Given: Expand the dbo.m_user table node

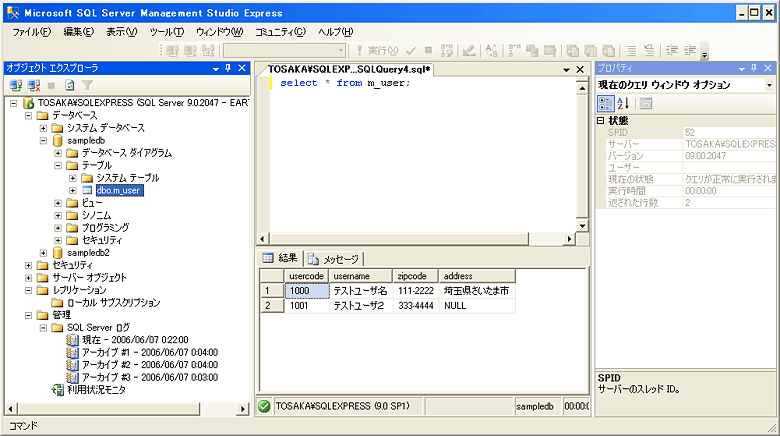Looking at the screenshot, I should tap(73, 190).
